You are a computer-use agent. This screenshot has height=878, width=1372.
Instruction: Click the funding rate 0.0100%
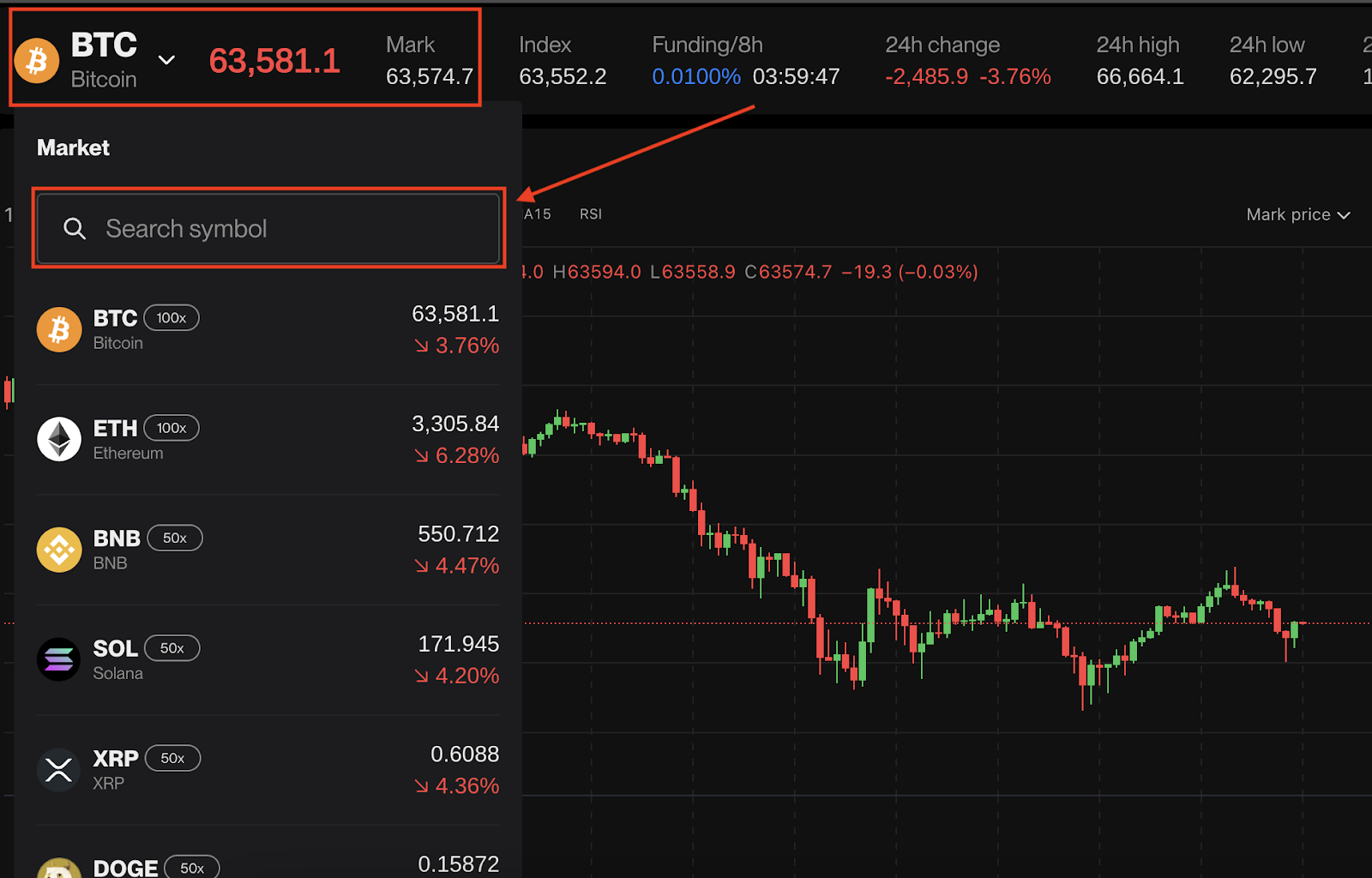click(696, 76)
